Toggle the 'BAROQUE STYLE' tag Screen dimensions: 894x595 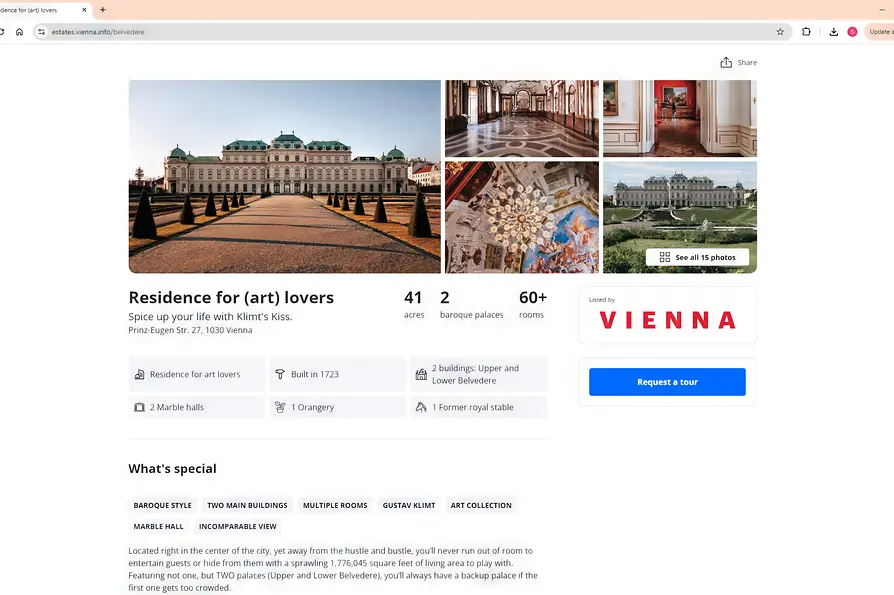[161, 505]
